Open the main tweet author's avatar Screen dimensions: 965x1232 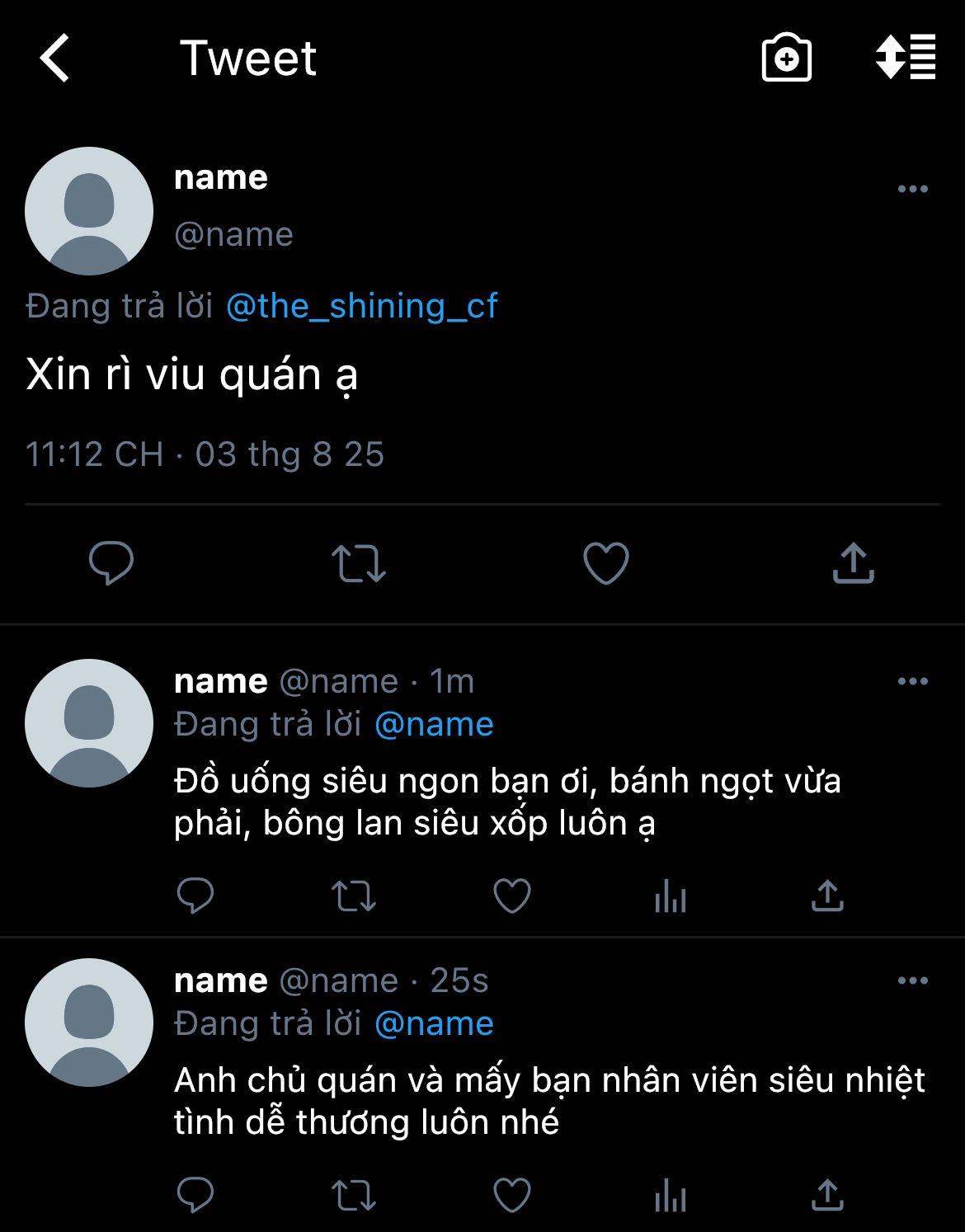click(89, 211)
